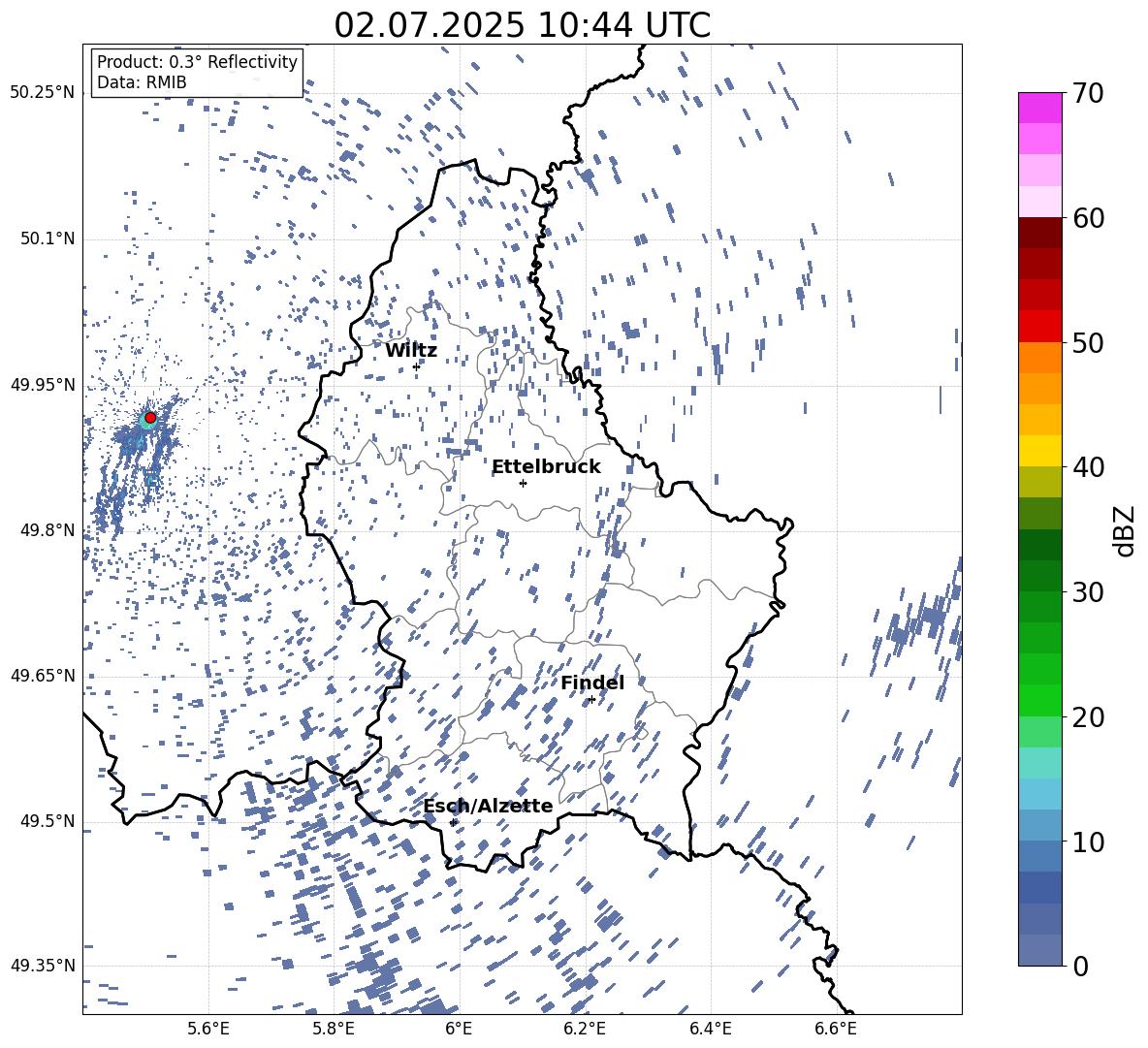Click the 60 colorbar tick label
This screenshot has height=1048, width=1148.
(1089, 218)
